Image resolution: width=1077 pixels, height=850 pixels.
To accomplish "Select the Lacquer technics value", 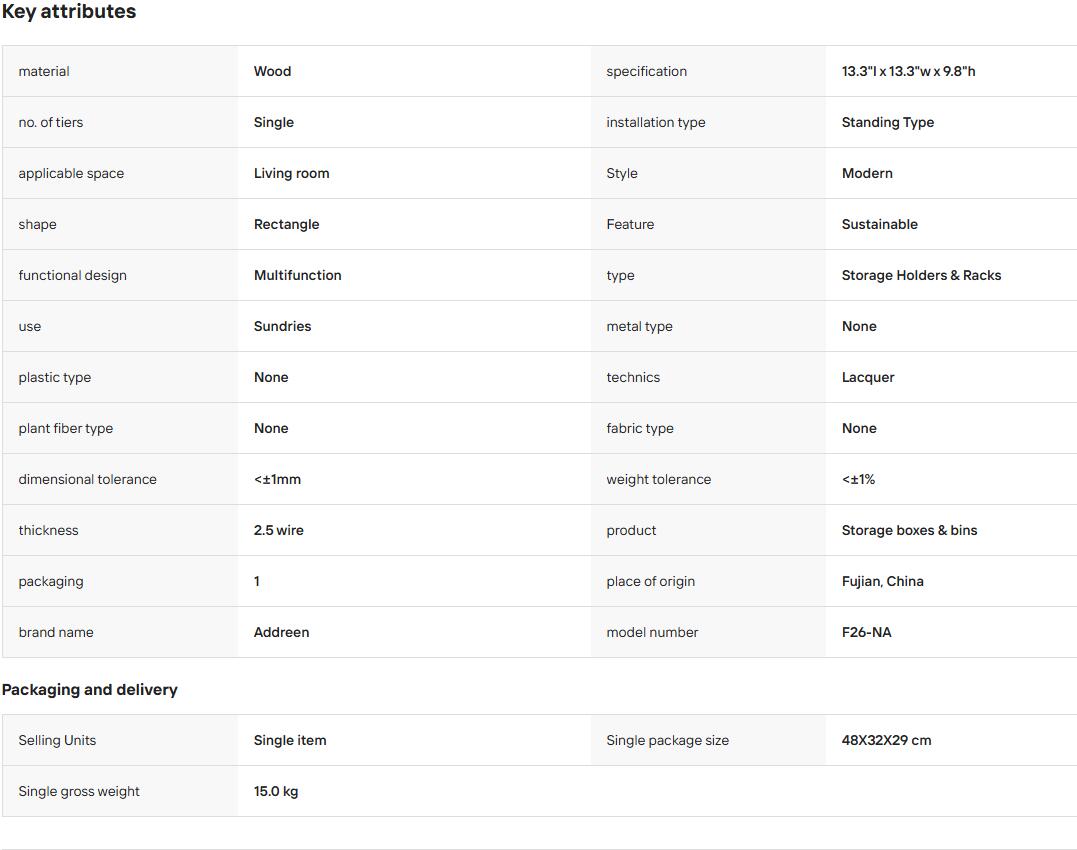I will 868,377.
